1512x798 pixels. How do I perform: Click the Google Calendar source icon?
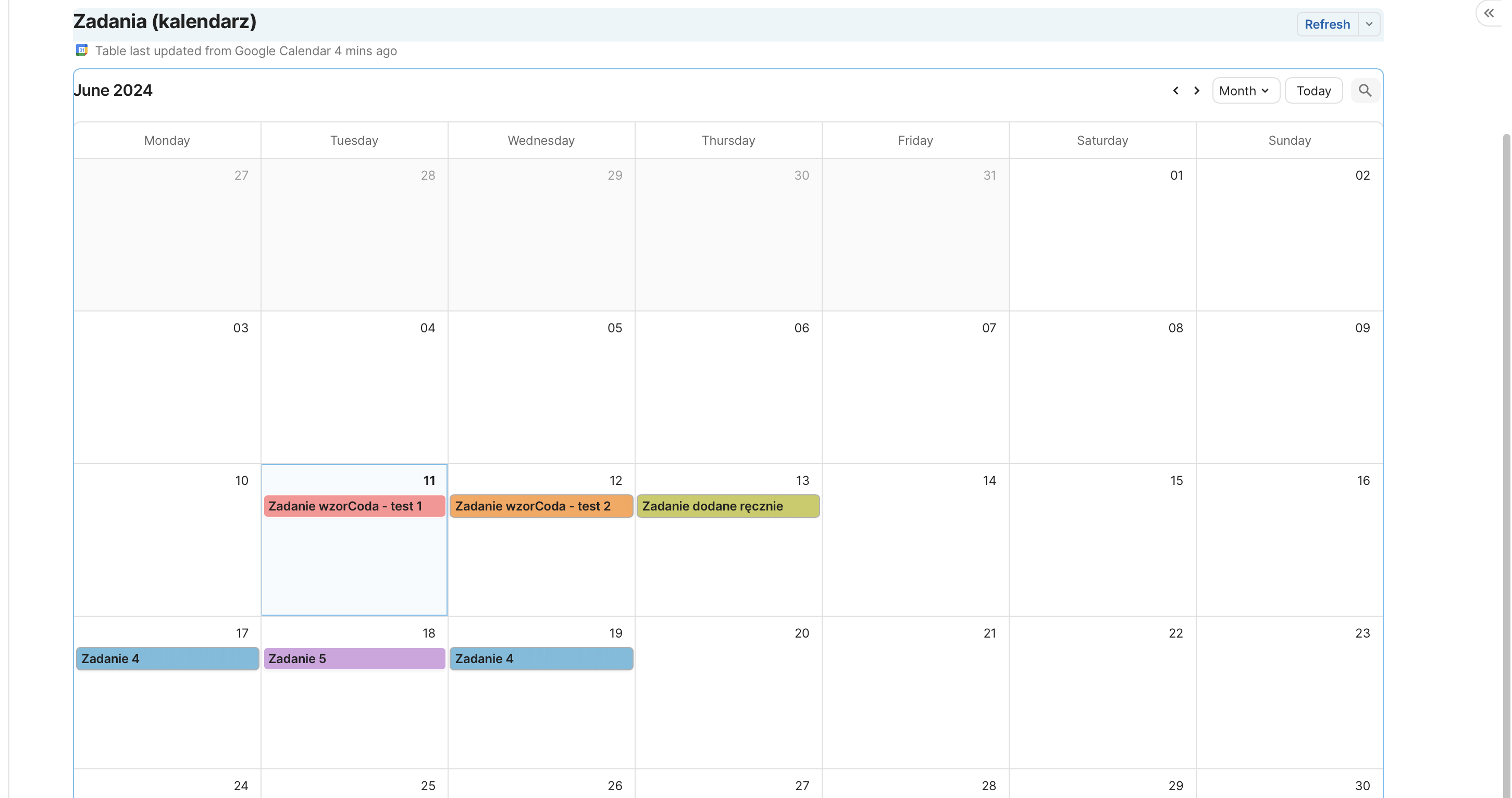point(82,51)
